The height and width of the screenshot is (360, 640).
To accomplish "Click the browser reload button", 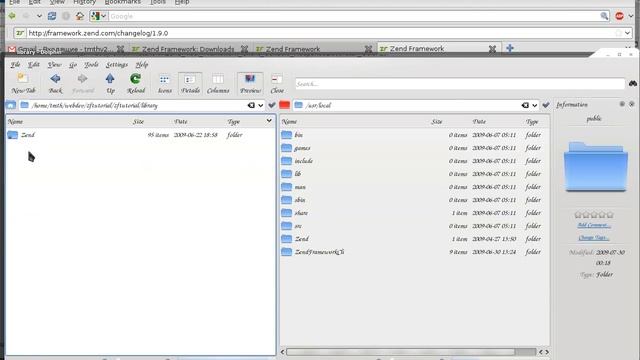I will click(x=52, y=16).
